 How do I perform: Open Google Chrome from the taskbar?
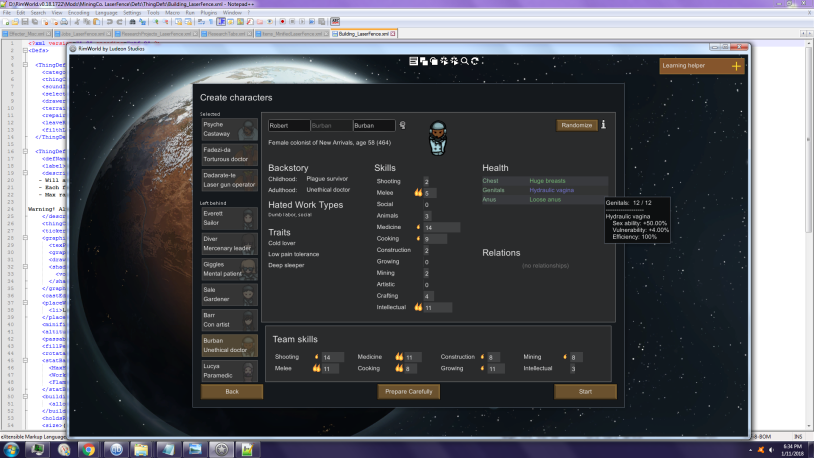(x=88, y=447)
